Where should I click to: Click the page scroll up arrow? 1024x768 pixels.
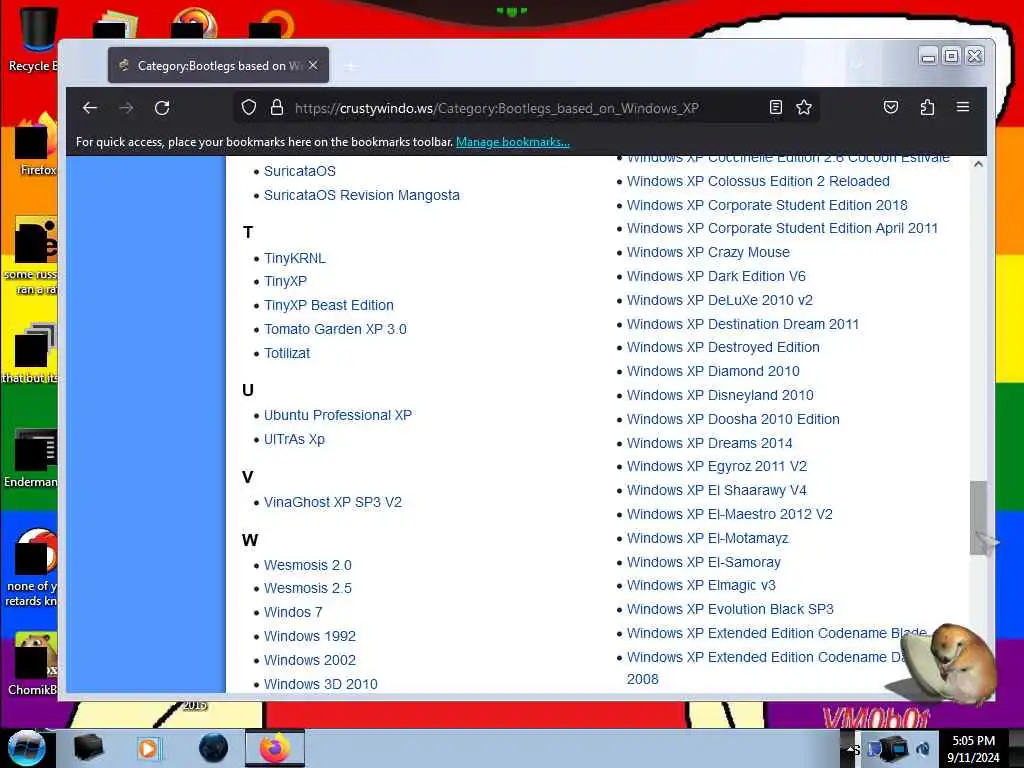point(978,165)
